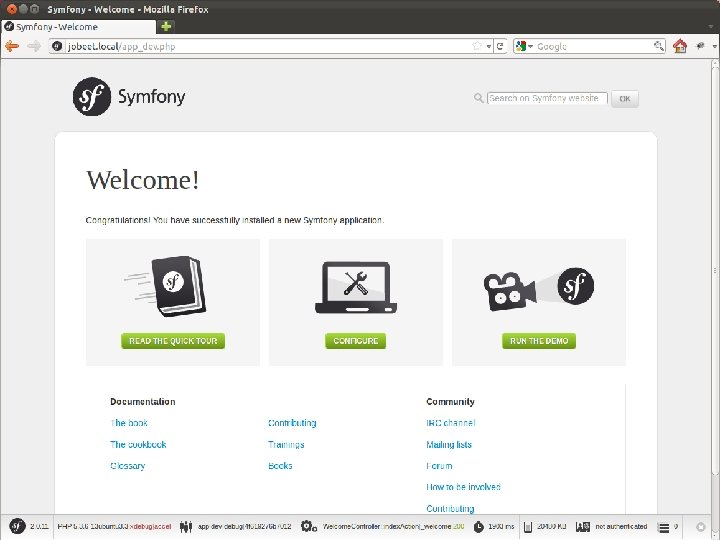The width and height of the screenshot is (720, 540).
Task: Click the READ THE QUICK TOUR button
Action: (x=173, y=341)
